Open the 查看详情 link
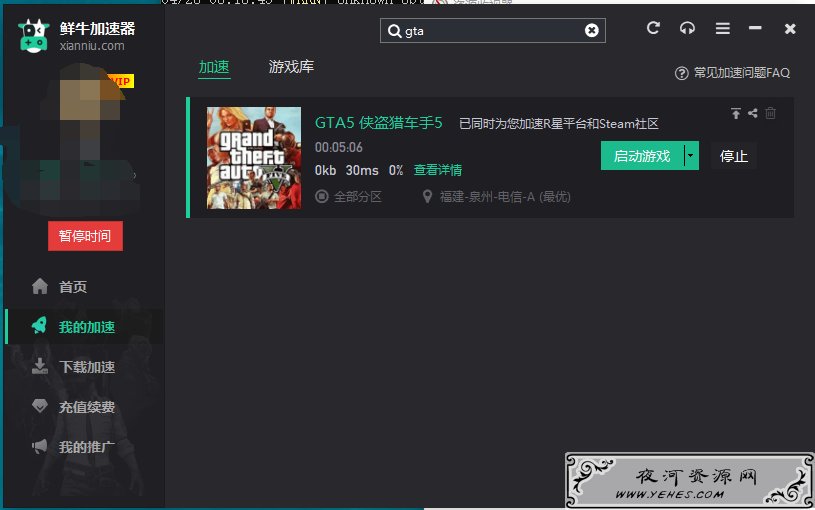 (438, 170)
